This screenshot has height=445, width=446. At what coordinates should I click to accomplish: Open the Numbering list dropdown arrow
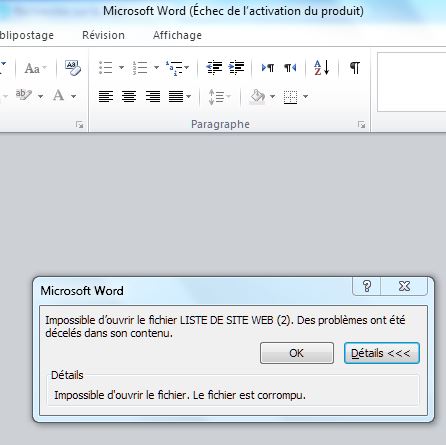[x=156, y=68]
